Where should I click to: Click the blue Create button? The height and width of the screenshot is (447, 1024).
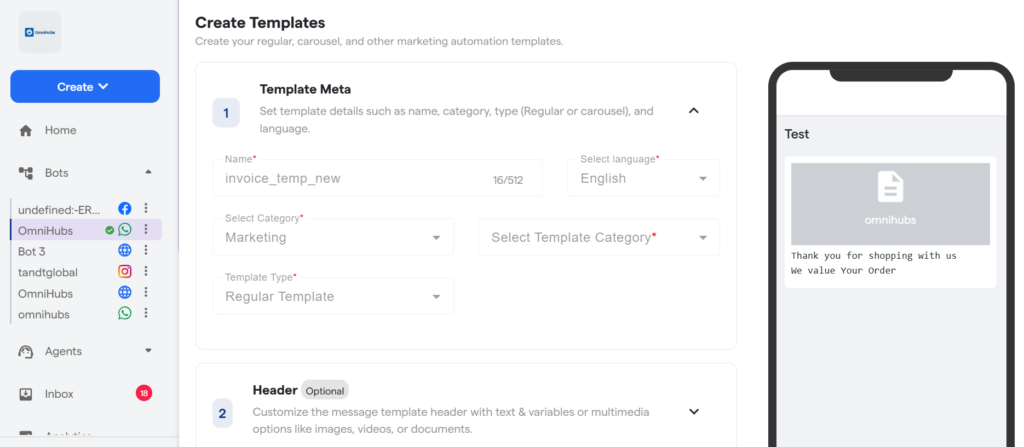[85, 87]
